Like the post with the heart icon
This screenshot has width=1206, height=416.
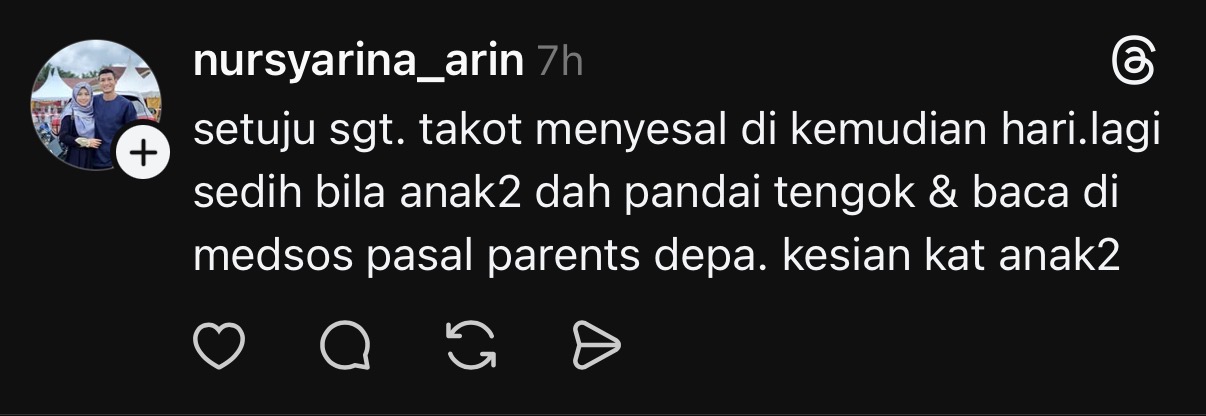[218, 346]
